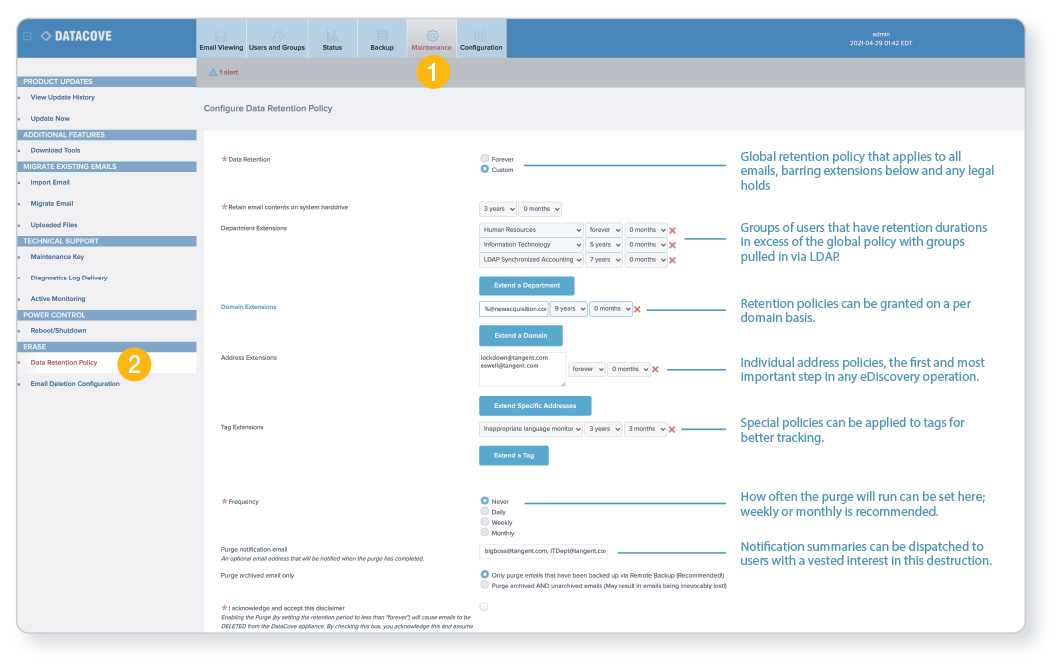Open the LDAP Accounting 7 years dropdown
This screenshot has height=668, width=1056.
click(603, 259)
